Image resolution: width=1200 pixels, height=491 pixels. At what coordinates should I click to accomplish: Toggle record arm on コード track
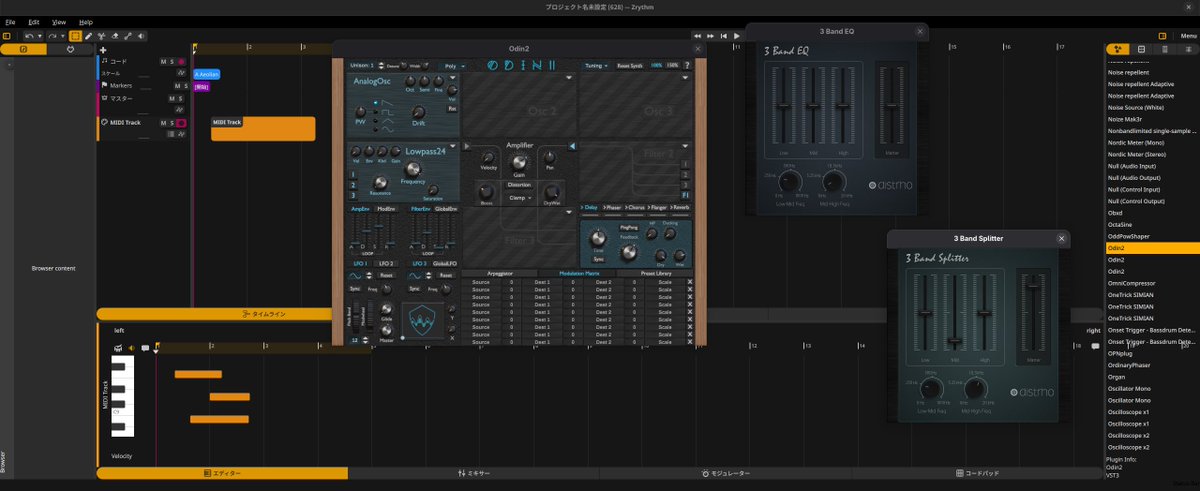coord(181,61)
